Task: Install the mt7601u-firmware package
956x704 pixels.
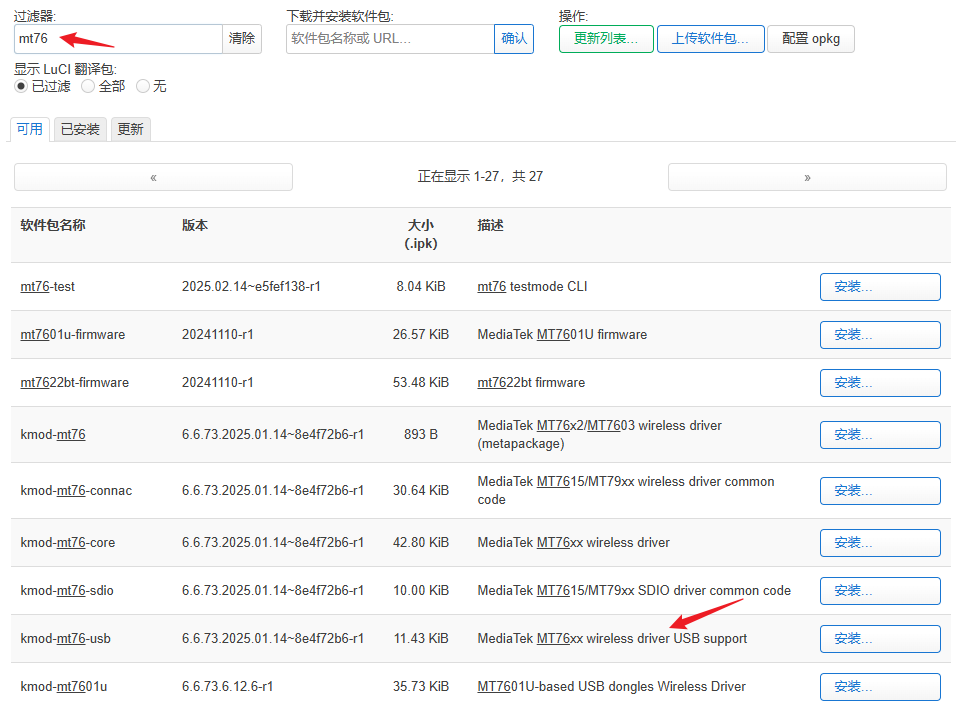Action: 879,335
